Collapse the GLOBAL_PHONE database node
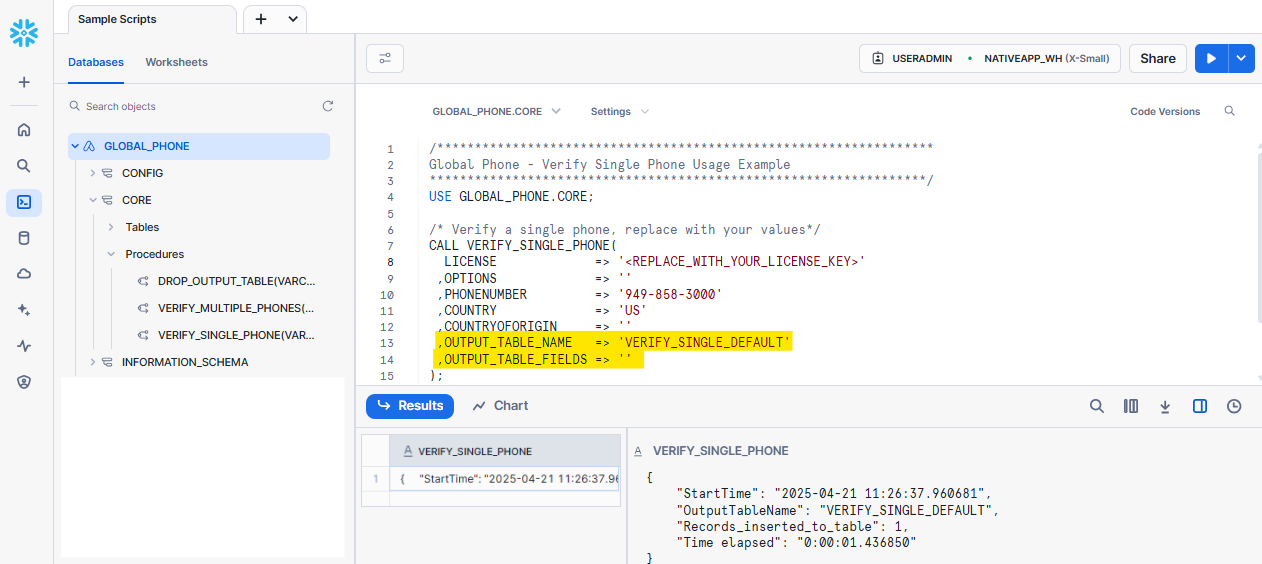The image size is (1262, 564). coord(75,146)
